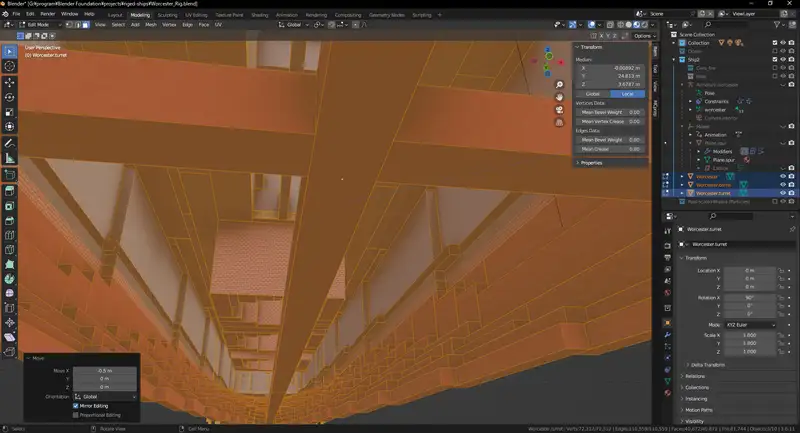Open the Mesh menu in viewport header
This screenshot has height=433, width=800.
(151, 24)
